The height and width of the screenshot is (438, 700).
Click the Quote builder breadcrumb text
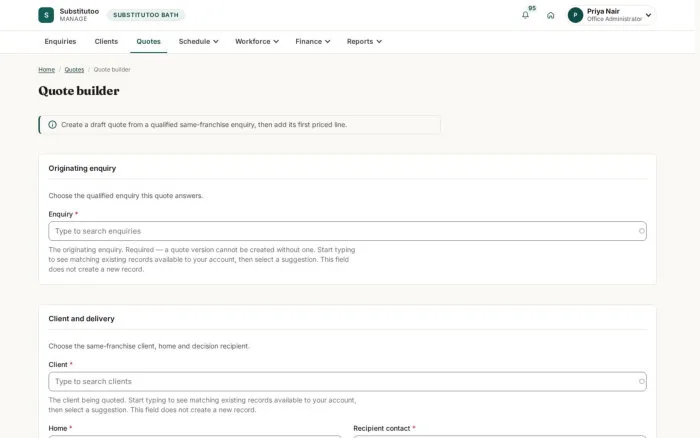click(112, 70)
